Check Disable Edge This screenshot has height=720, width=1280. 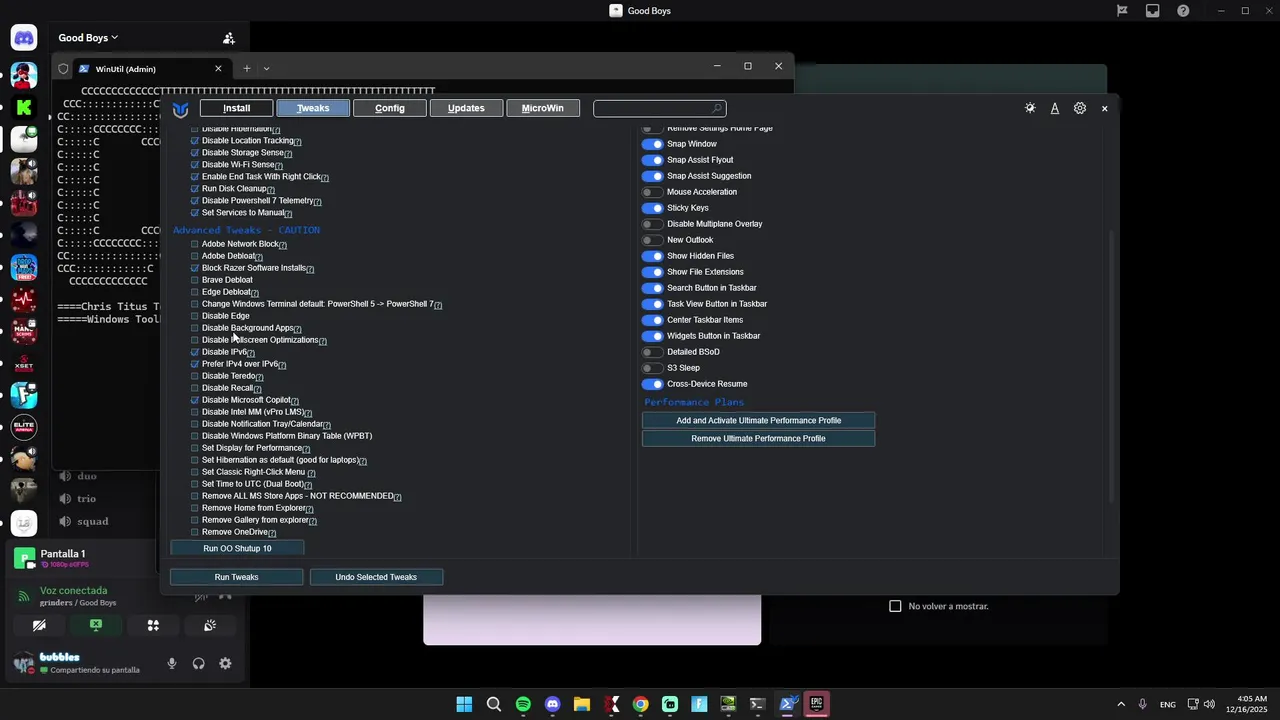click(x=195, y=316)
